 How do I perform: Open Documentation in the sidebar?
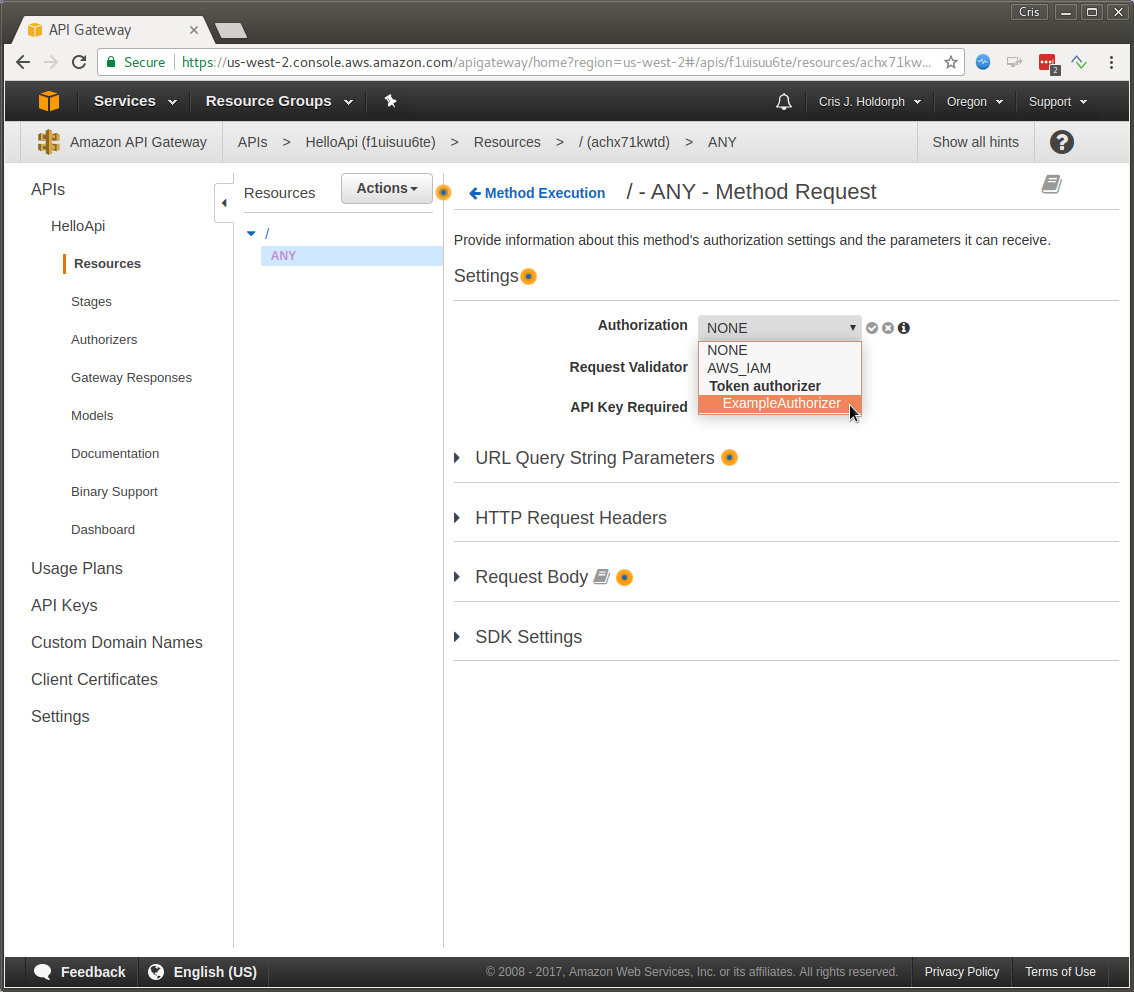pyautogui.click(x=115, y=453)
